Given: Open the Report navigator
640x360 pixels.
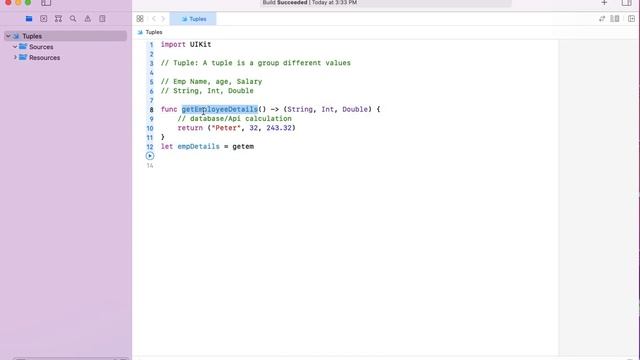Looking at the screenshot, I should [x=102, y=19].
